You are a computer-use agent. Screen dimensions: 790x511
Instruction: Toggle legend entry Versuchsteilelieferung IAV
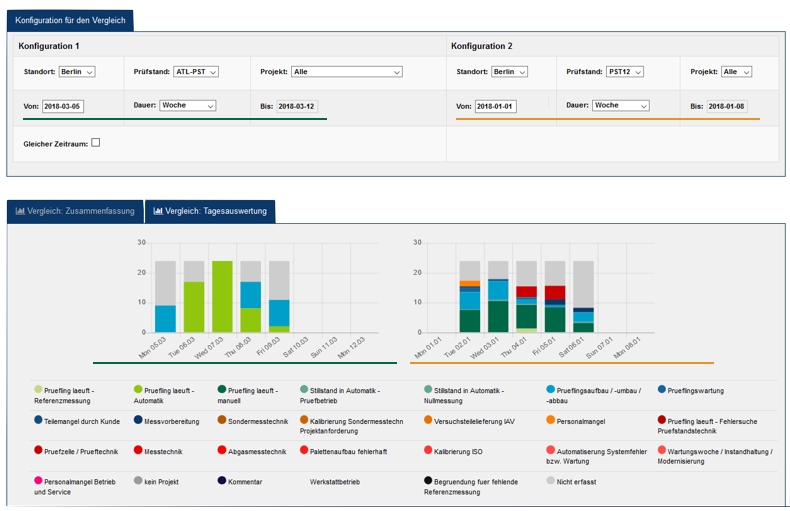[470, 421]
